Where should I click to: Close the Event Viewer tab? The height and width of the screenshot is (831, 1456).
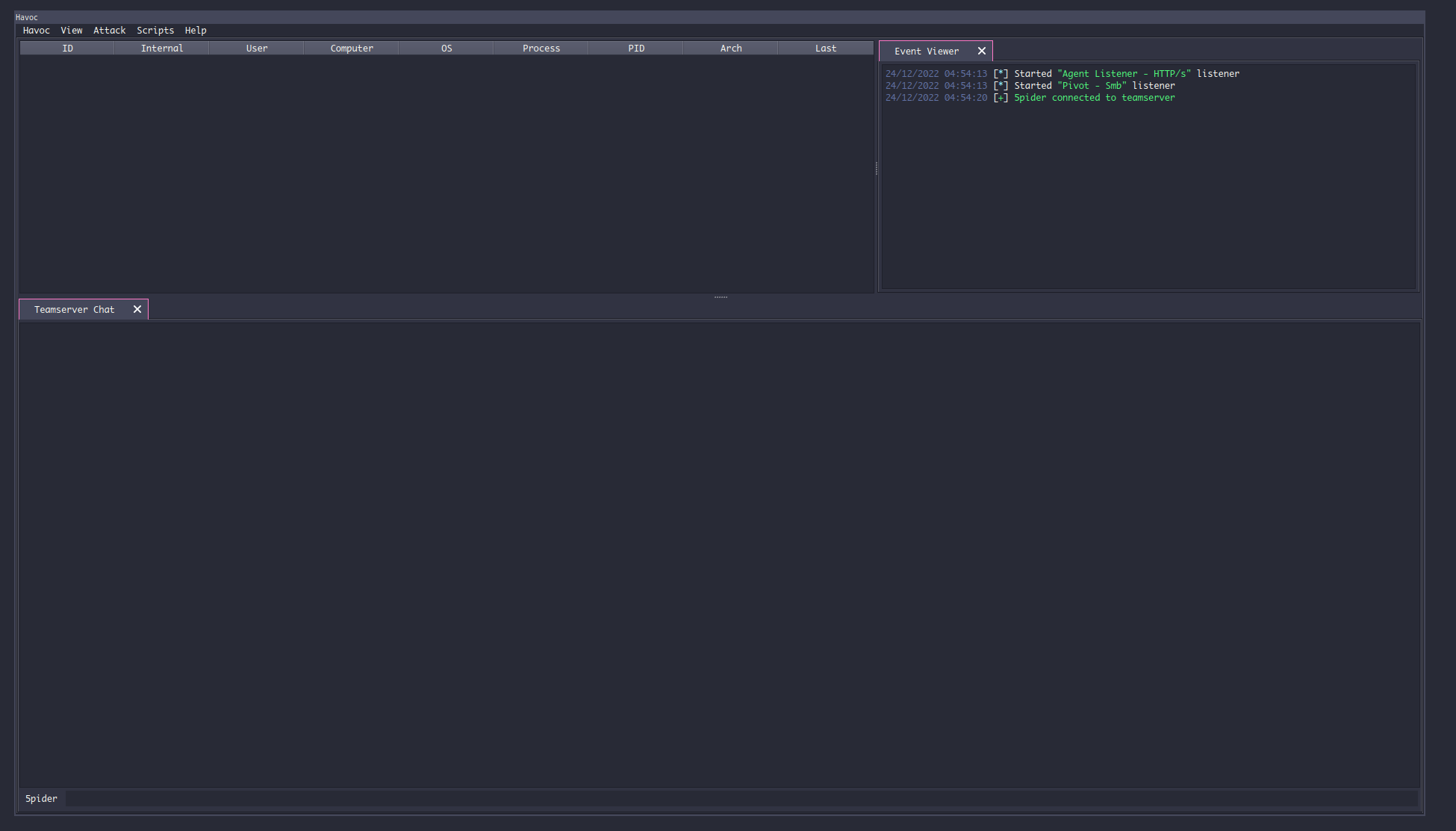pos(982,52)
